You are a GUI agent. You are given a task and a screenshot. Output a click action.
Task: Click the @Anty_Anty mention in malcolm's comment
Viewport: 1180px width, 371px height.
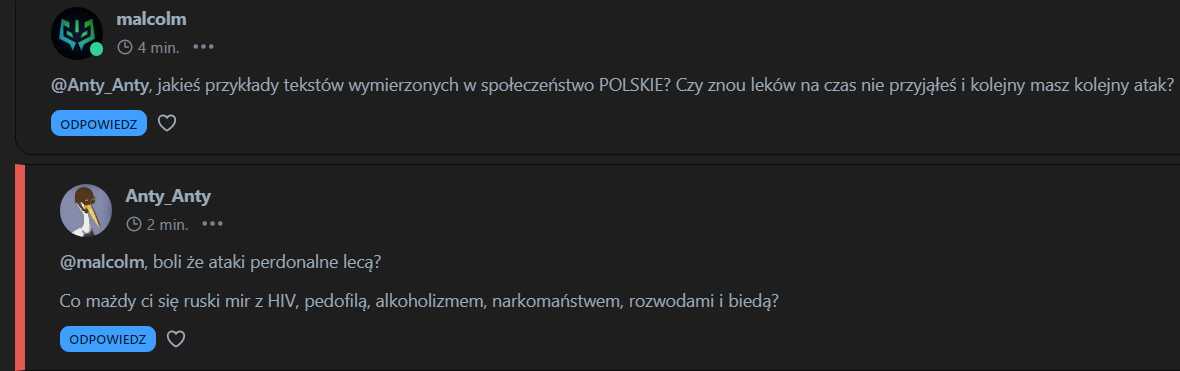(x=100, y=87)
